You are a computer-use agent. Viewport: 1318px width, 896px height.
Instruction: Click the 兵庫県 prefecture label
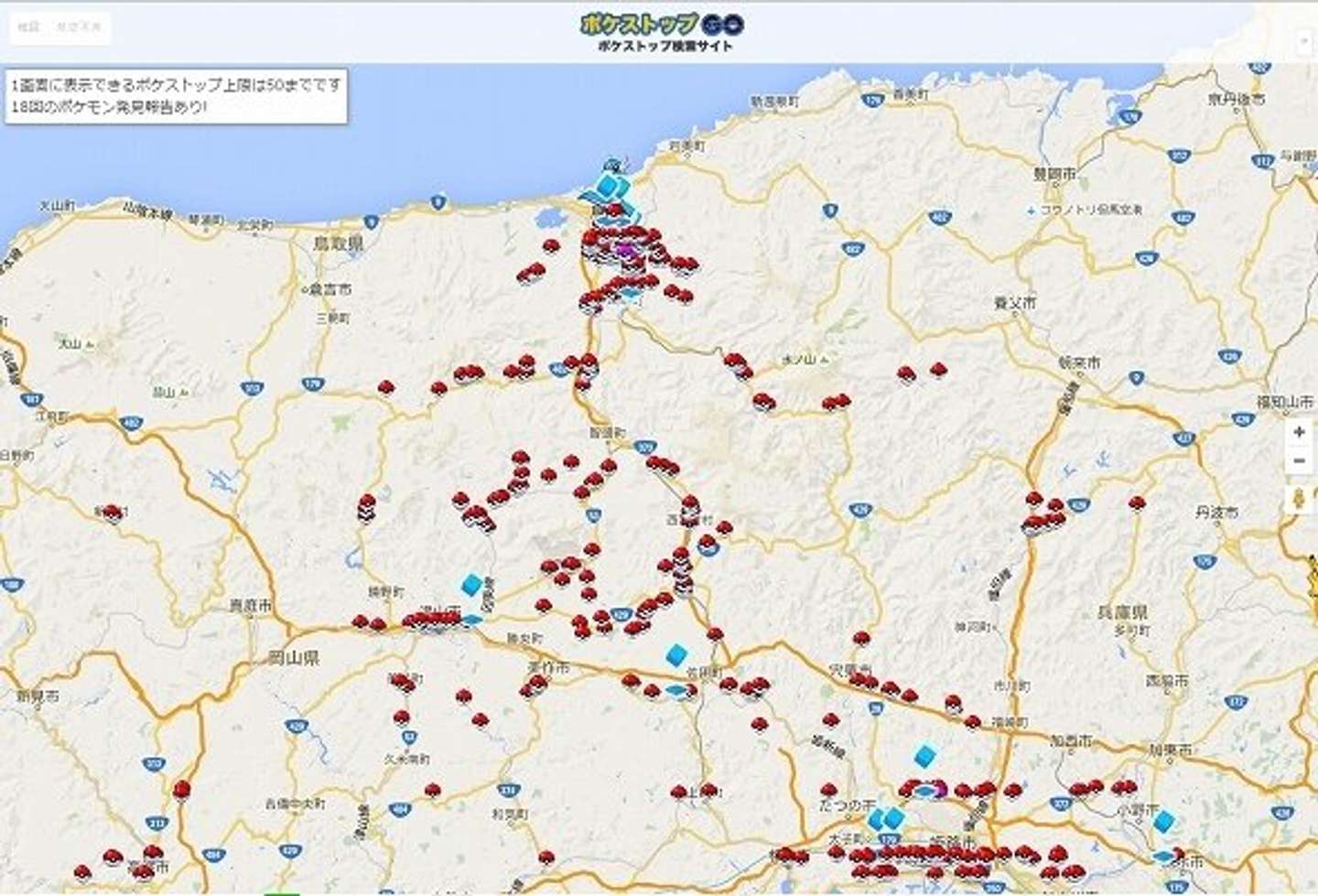1122,611
